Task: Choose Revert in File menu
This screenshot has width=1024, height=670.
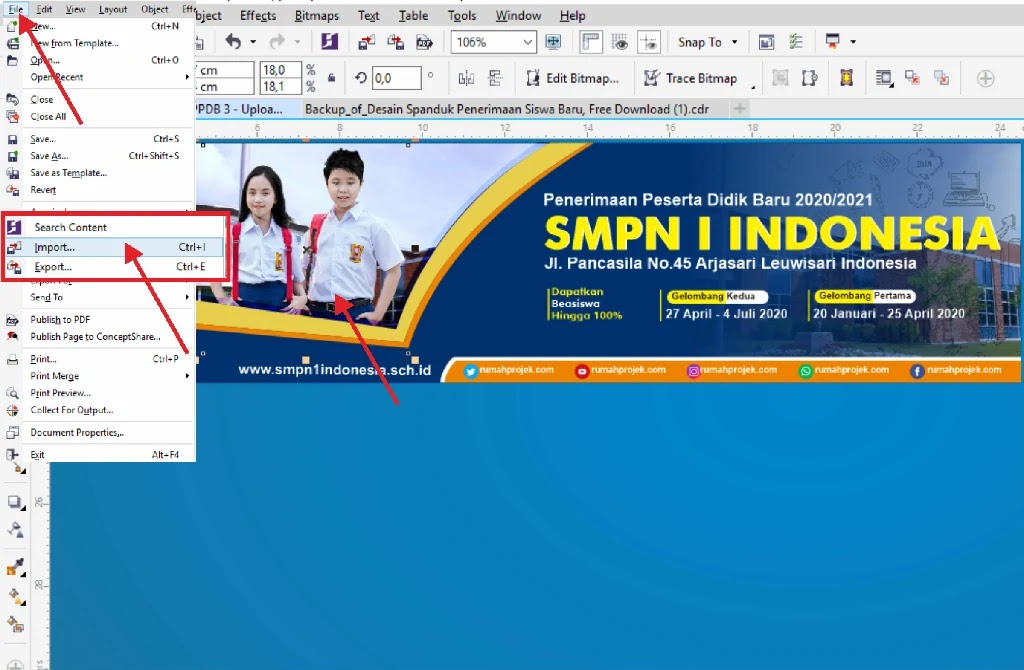Action: (99, 190)
